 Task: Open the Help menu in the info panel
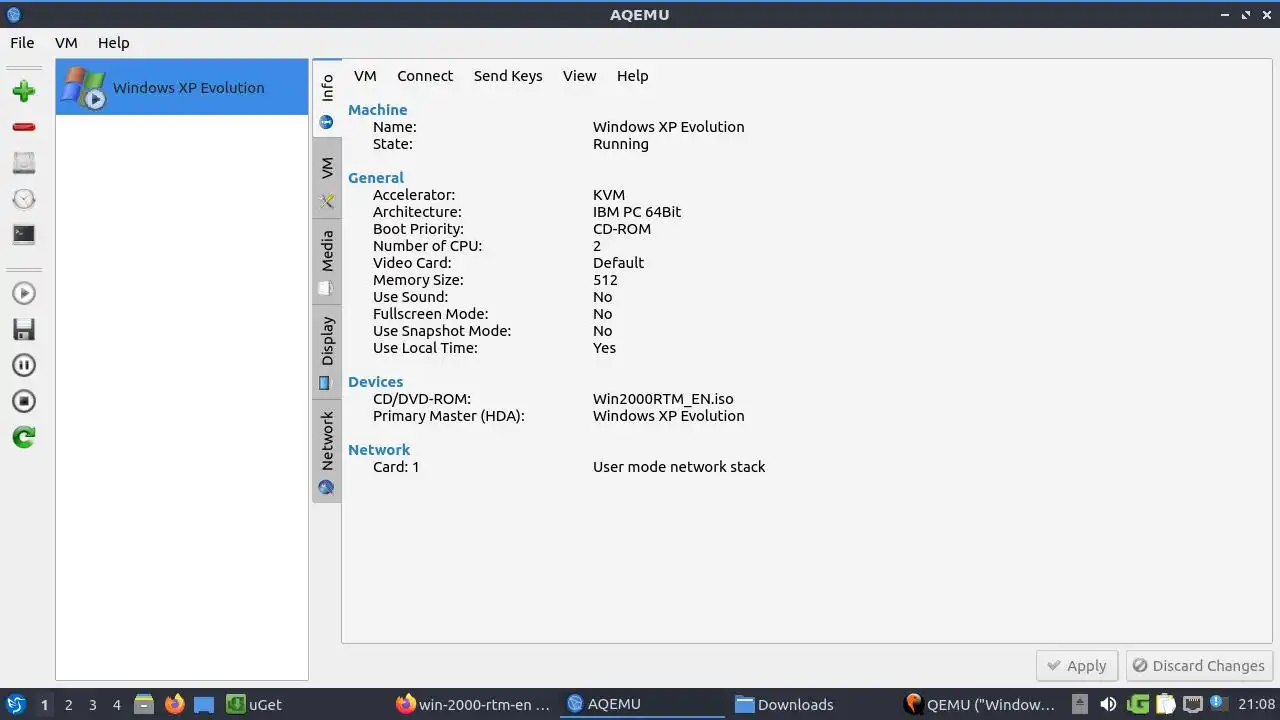point(632,76)
